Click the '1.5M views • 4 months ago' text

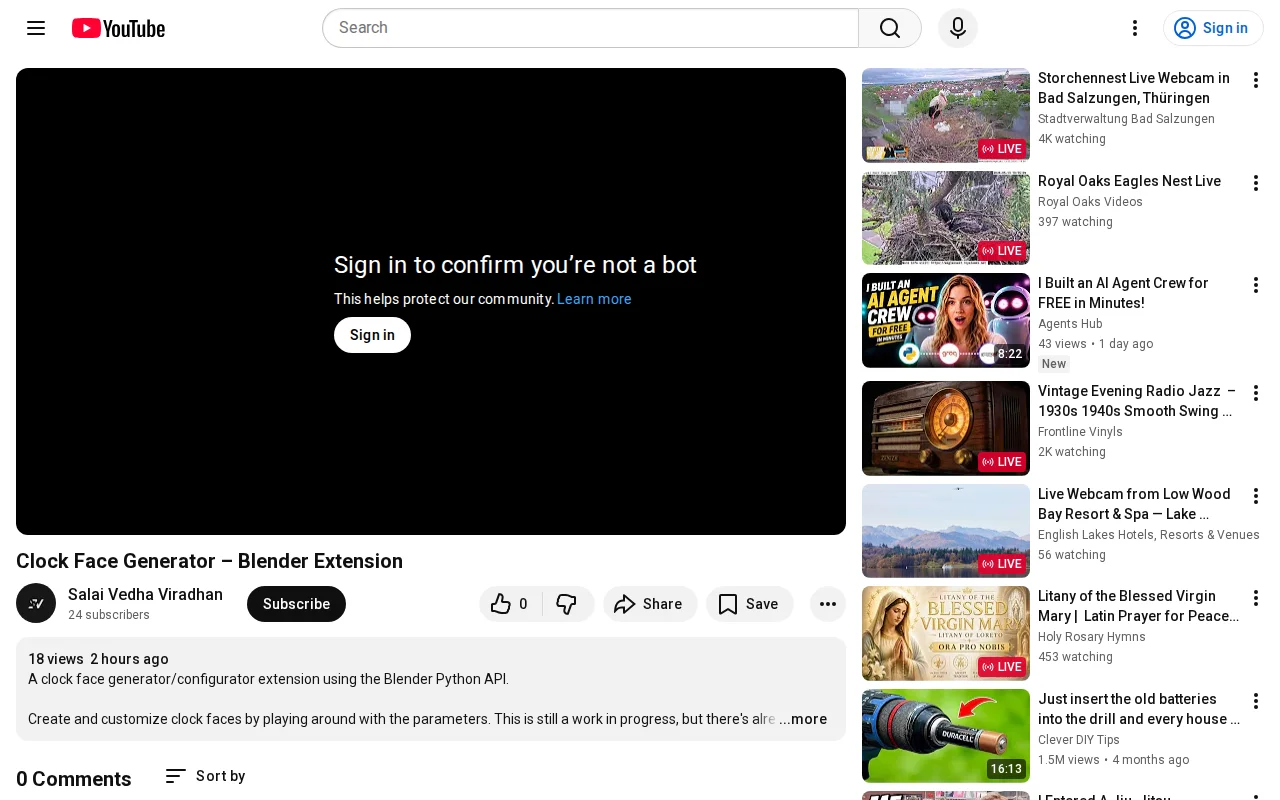coord(1114,760)
